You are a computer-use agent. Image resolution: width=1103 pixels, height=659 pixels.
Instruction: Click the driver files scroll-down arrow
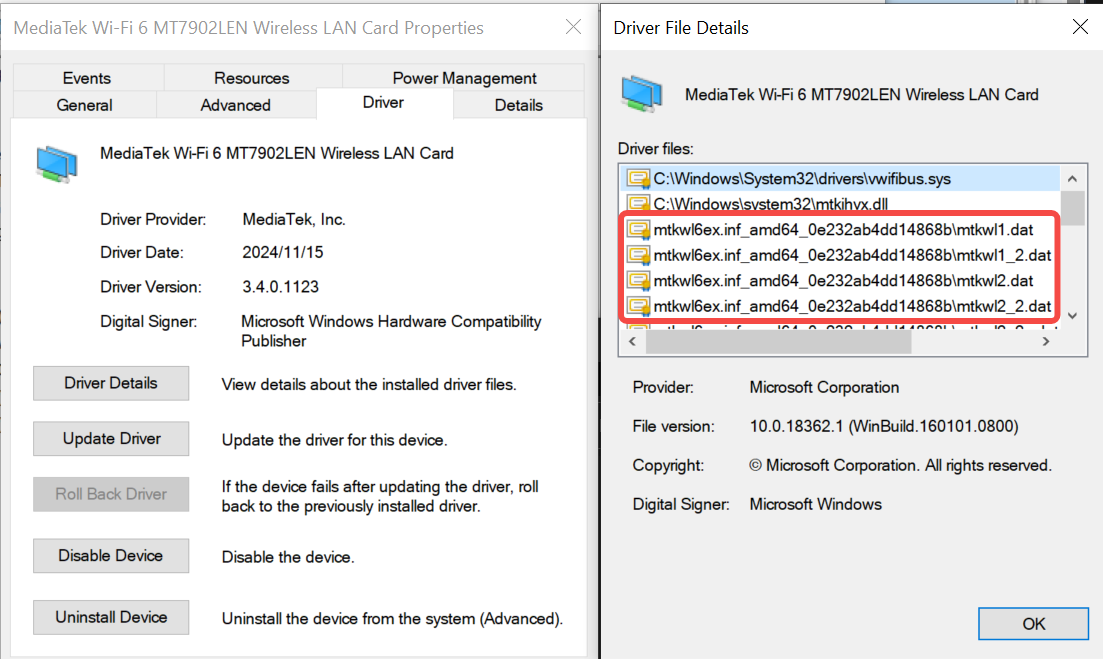click(1072, 316)
